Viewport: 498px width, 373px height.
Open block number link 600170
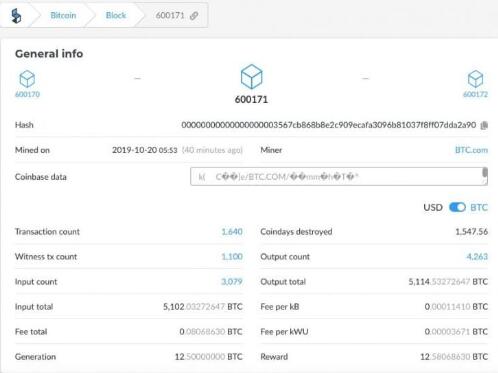point(27,94)
